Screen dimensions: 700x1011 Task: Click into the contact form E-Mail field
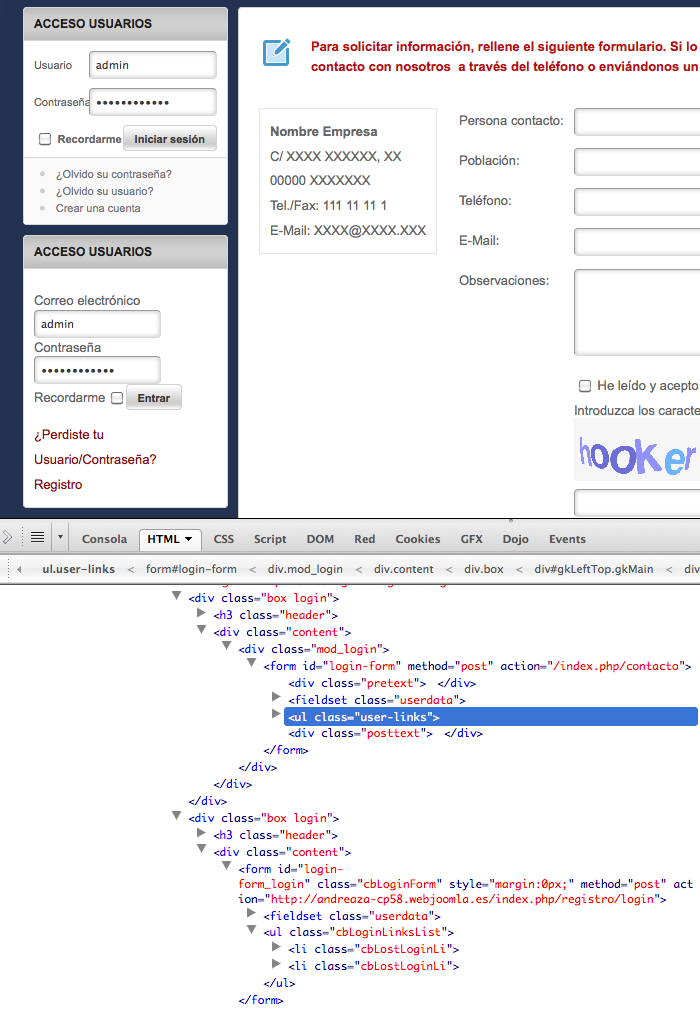[637, 242]
